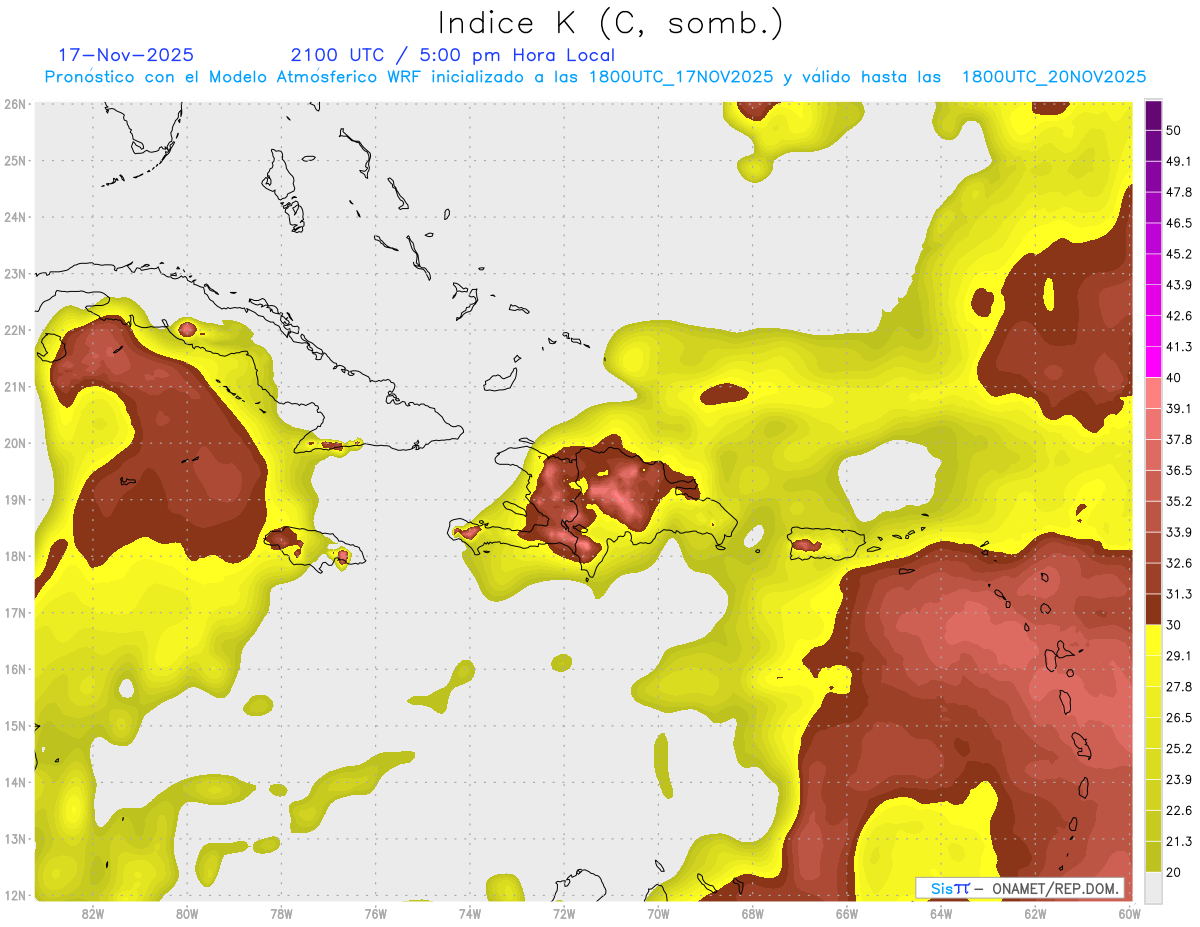The image size is (1200, 927).
Task: Click the colorbar value 32.6
Action: tap(1179, 563)
